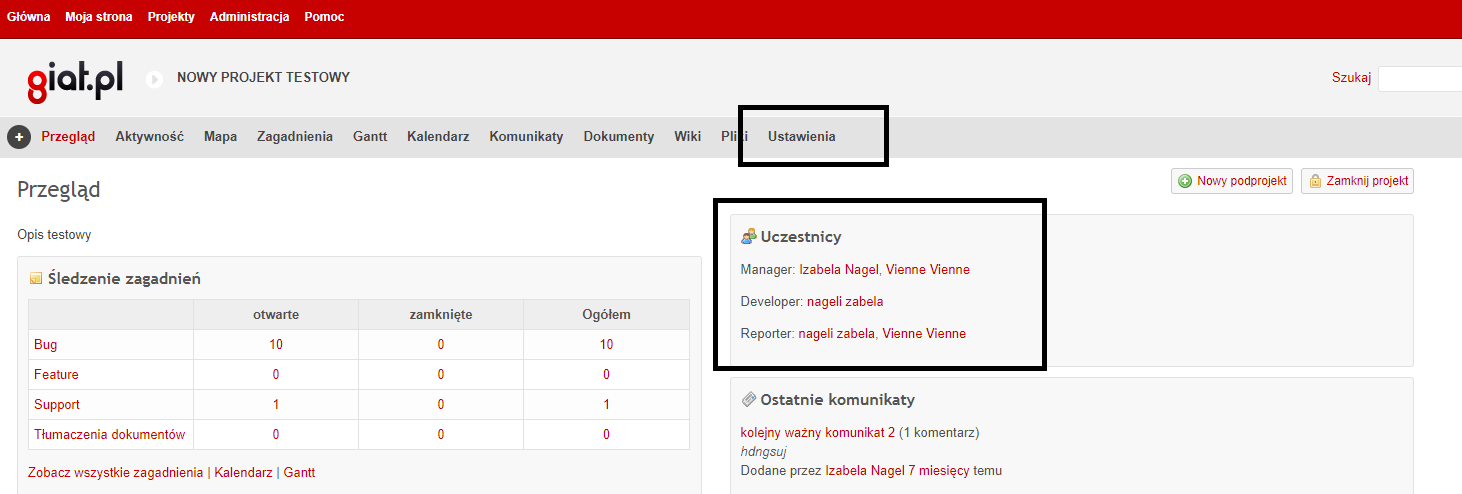Open Projekty in top menu
1462x494 pixels.
click(171, 17)
